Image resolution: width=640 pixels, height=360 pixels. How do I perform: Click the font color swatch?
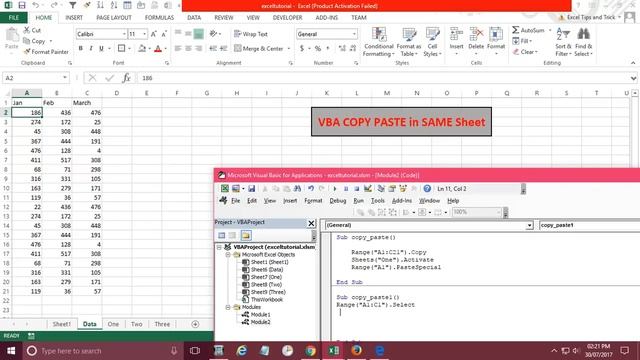(158, 49)
